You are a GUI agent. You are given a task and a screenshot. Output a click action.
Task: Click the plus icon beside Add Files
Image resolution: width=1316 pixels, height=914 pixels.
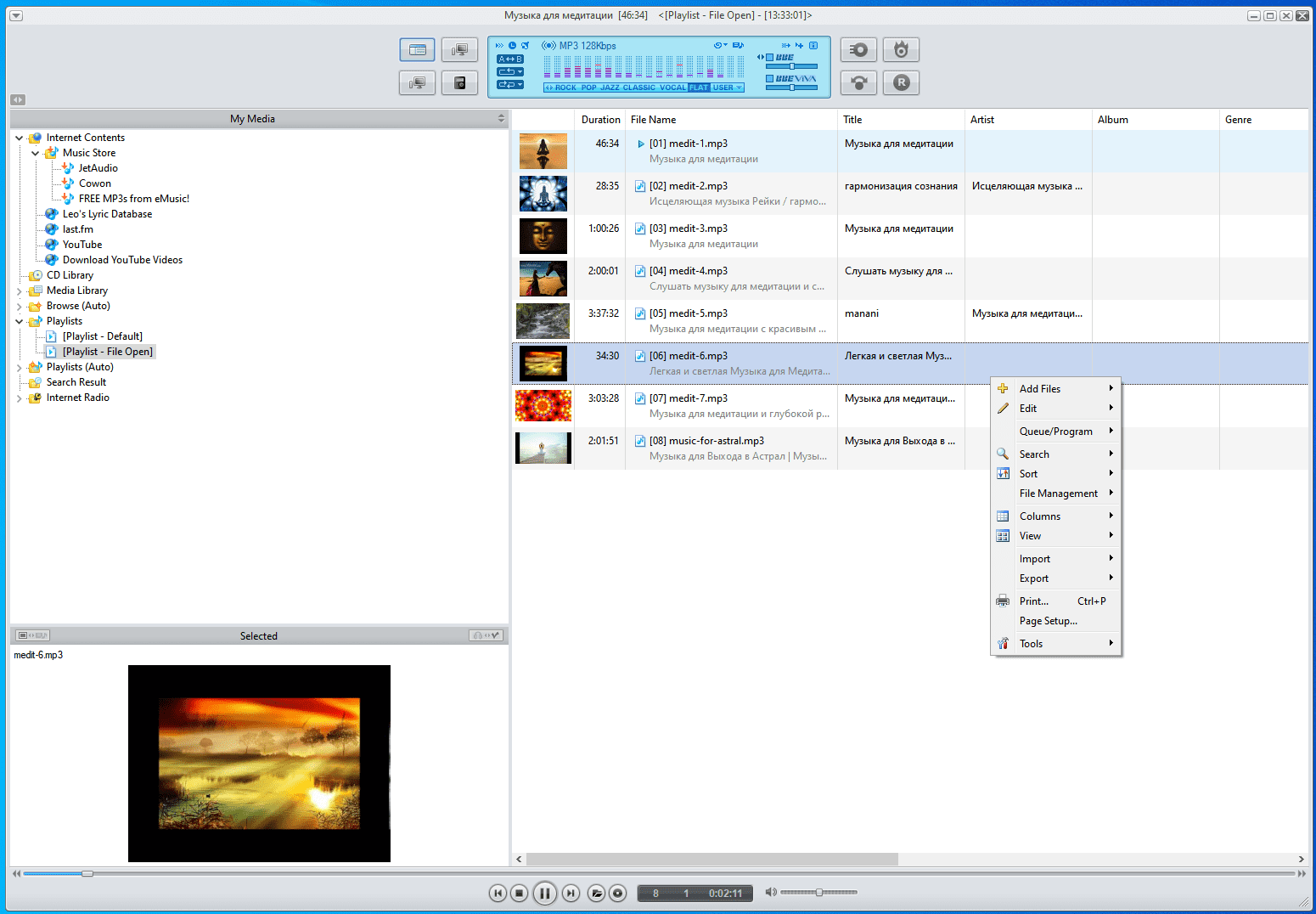point(1003,389)
